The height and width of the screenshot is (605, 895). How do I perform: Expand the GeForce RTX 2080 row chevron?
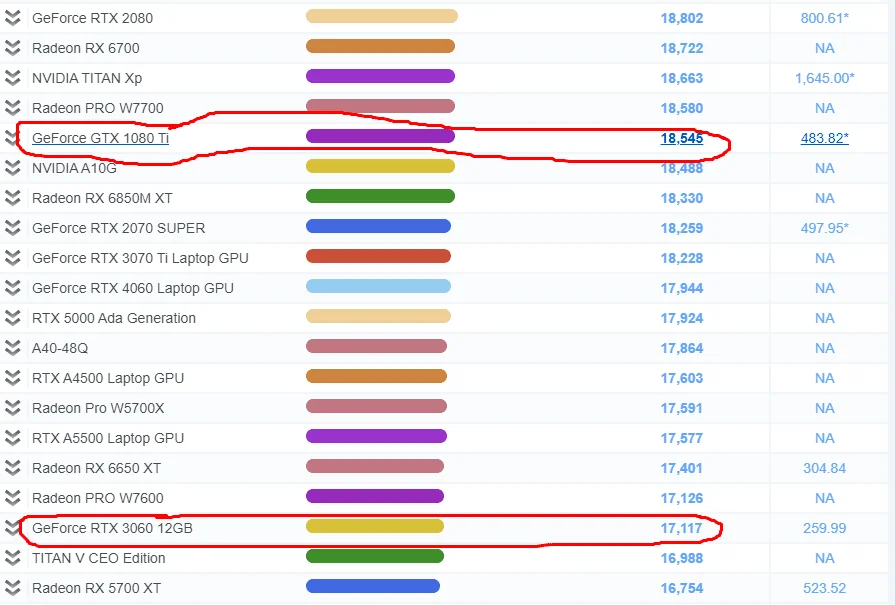pyautogui.click(x=13, y=18)
